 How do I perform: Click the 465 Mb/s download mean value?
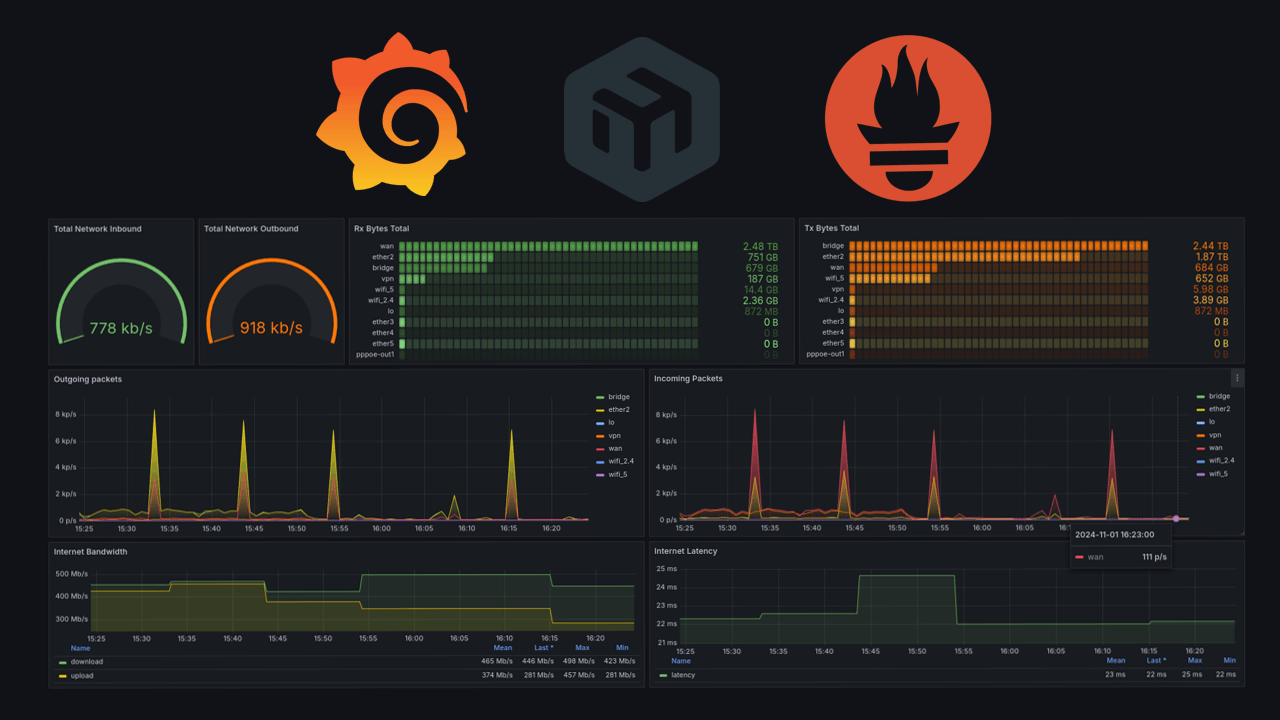coord(496,662)
